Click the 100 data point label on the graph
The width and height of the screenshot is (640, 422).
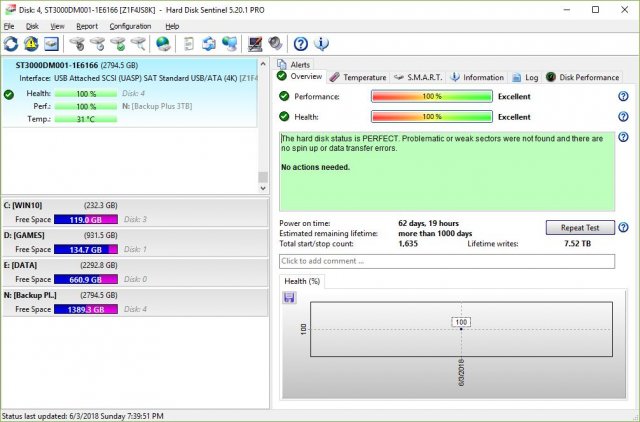point(461,322)
